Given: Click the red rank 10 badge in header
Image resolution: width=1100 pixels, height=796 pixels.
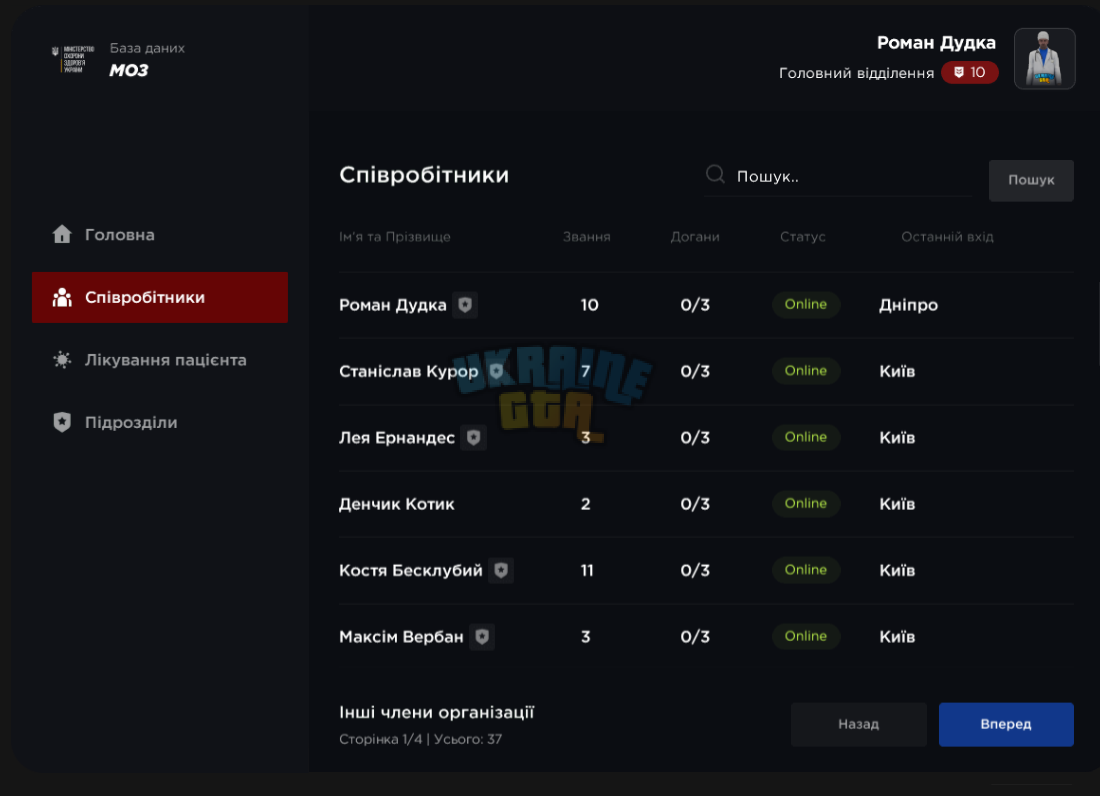Looking at the screenshot, I should point(970,72).
